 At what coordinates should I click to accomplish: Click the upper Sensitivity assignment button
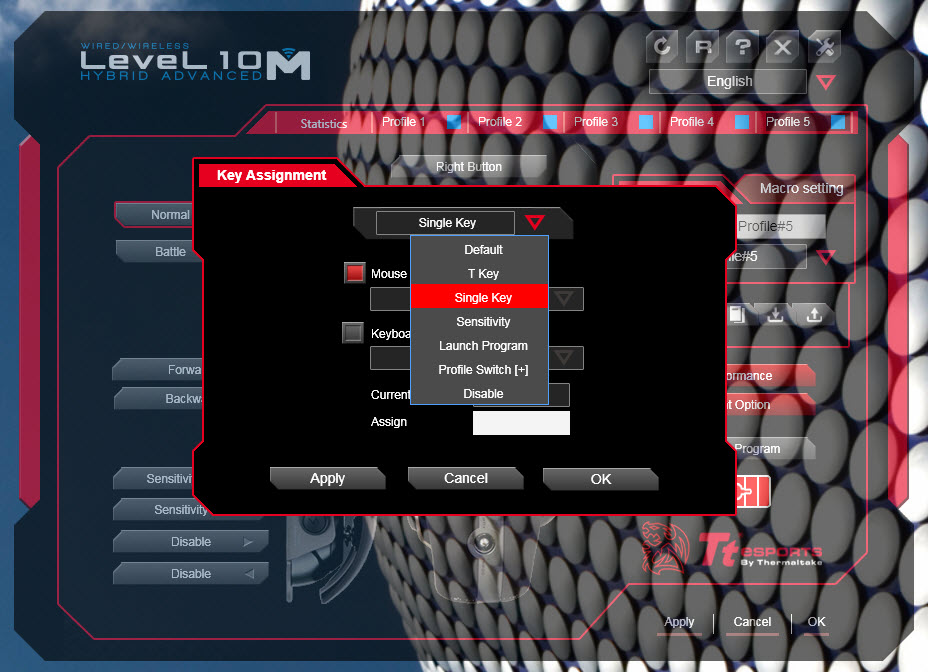click(155, 478)
